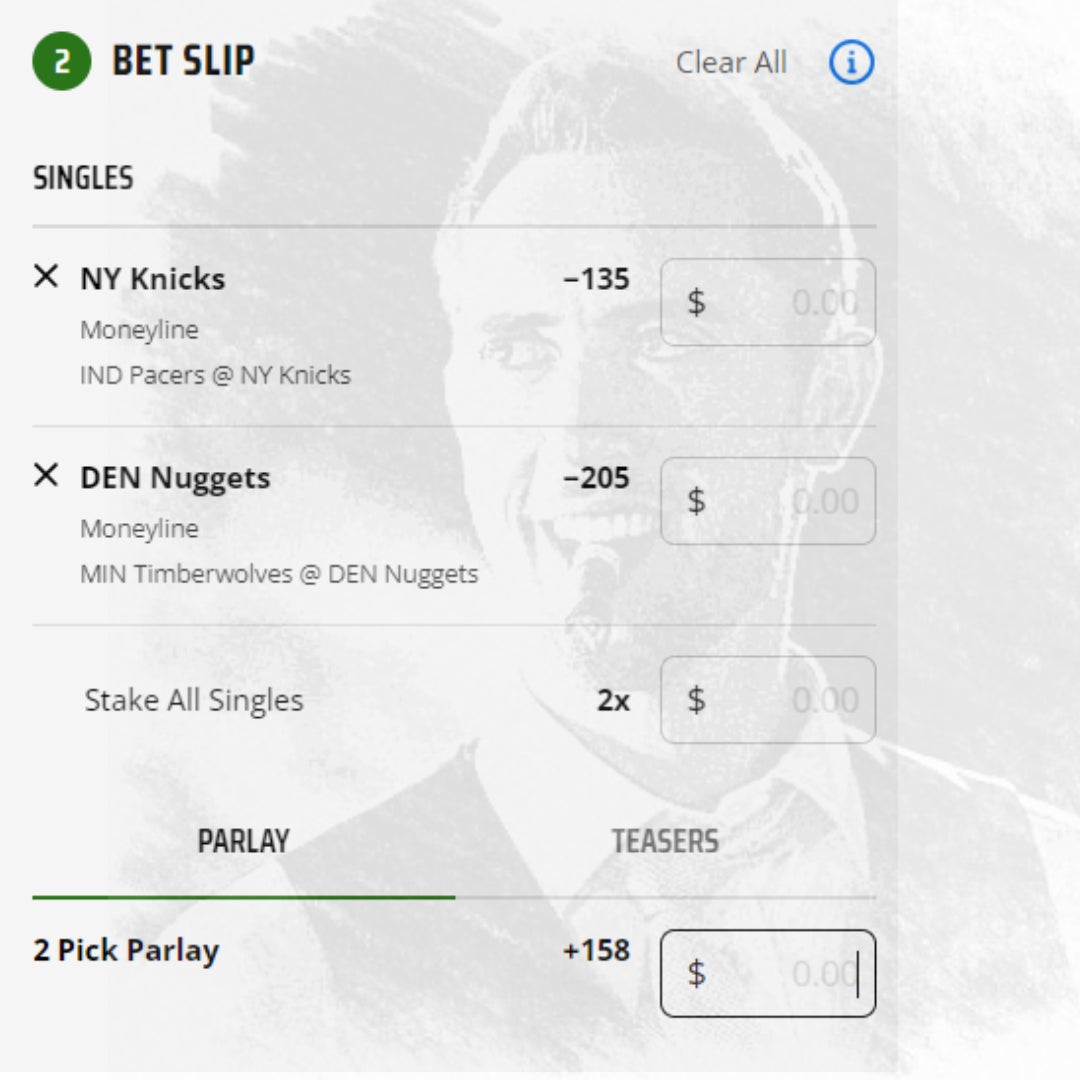The width and height of the screenshot is (1080, 1080).
Task: Click the -135 Knicks odds
Action: 596,279
